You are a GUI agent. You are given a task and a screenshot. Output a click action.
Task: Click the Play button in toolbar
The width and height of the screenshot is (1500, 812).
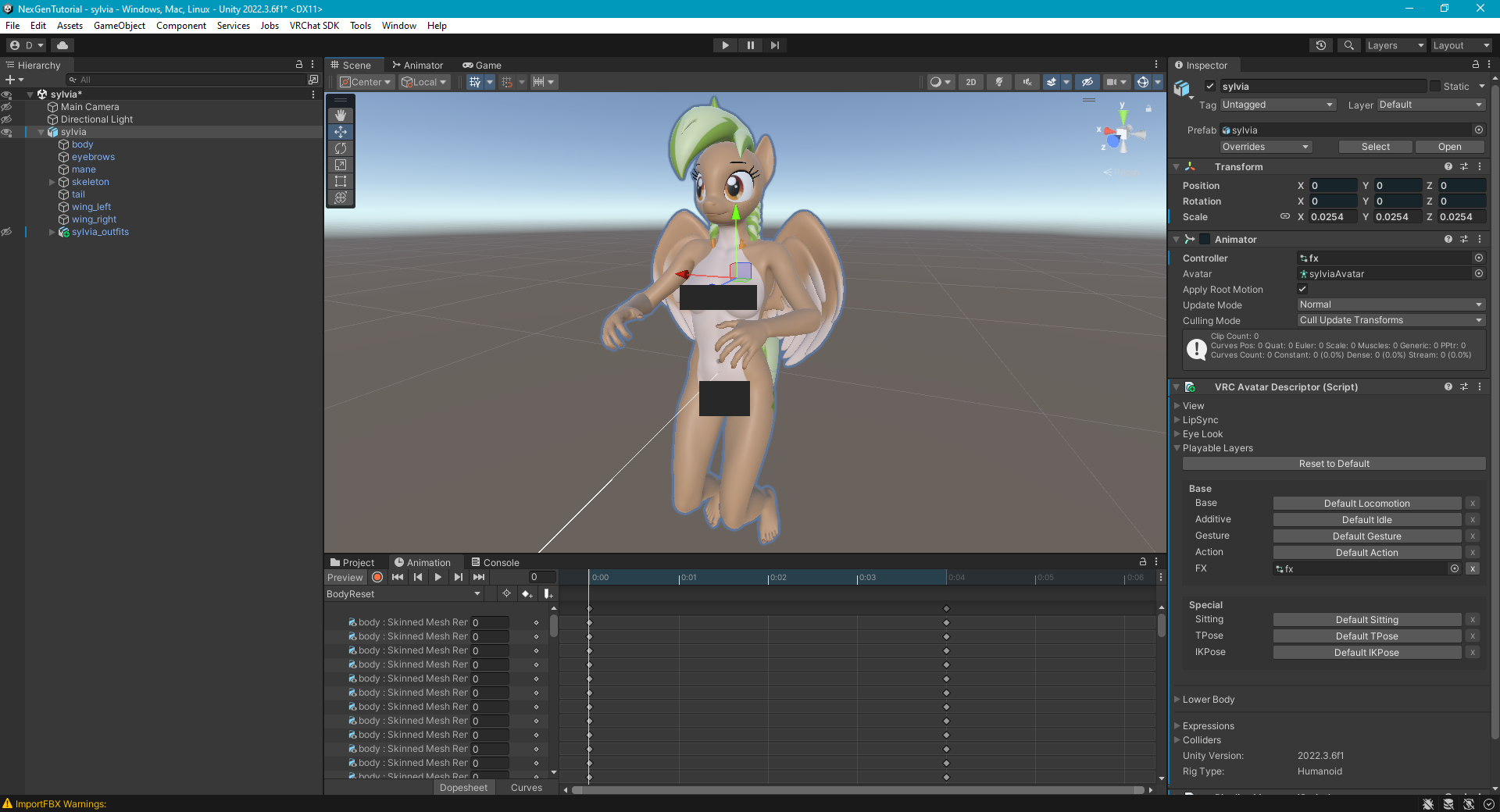[725, 45]
